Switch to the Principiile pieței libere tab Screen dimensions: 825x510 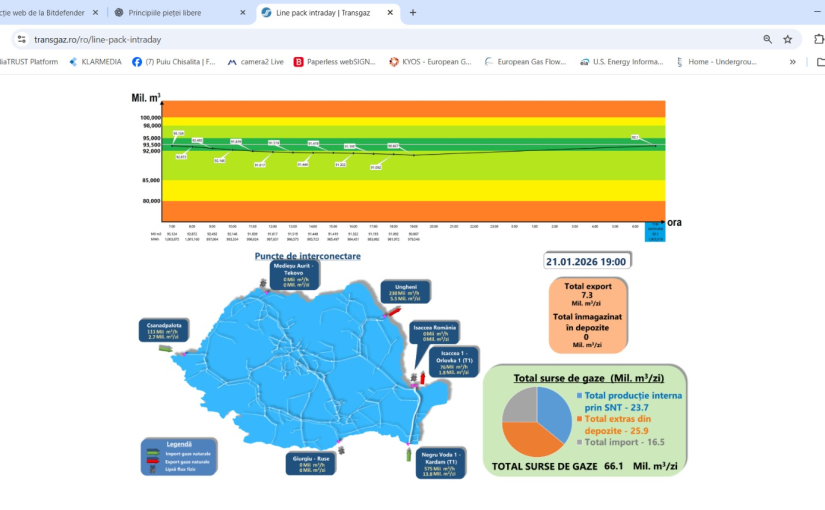175,13
